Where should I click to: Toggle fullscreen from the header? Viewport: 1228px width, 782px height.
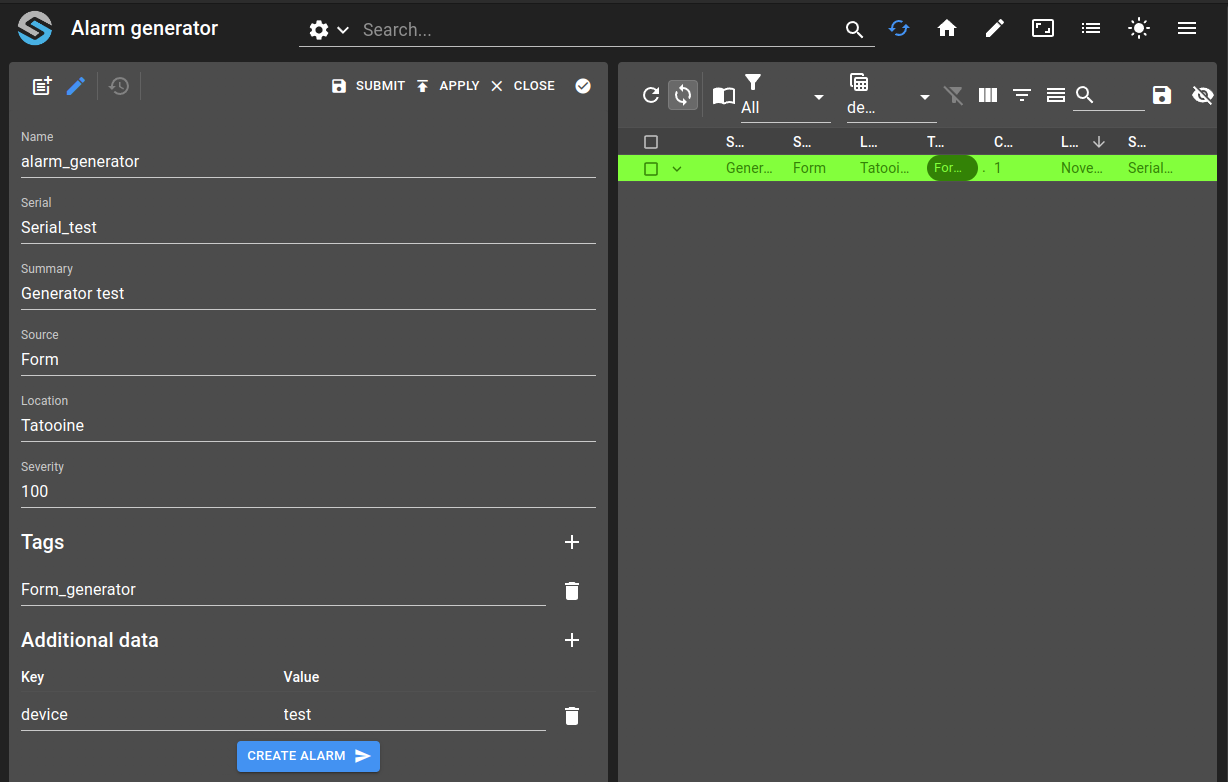click(x=1043, y=28)
